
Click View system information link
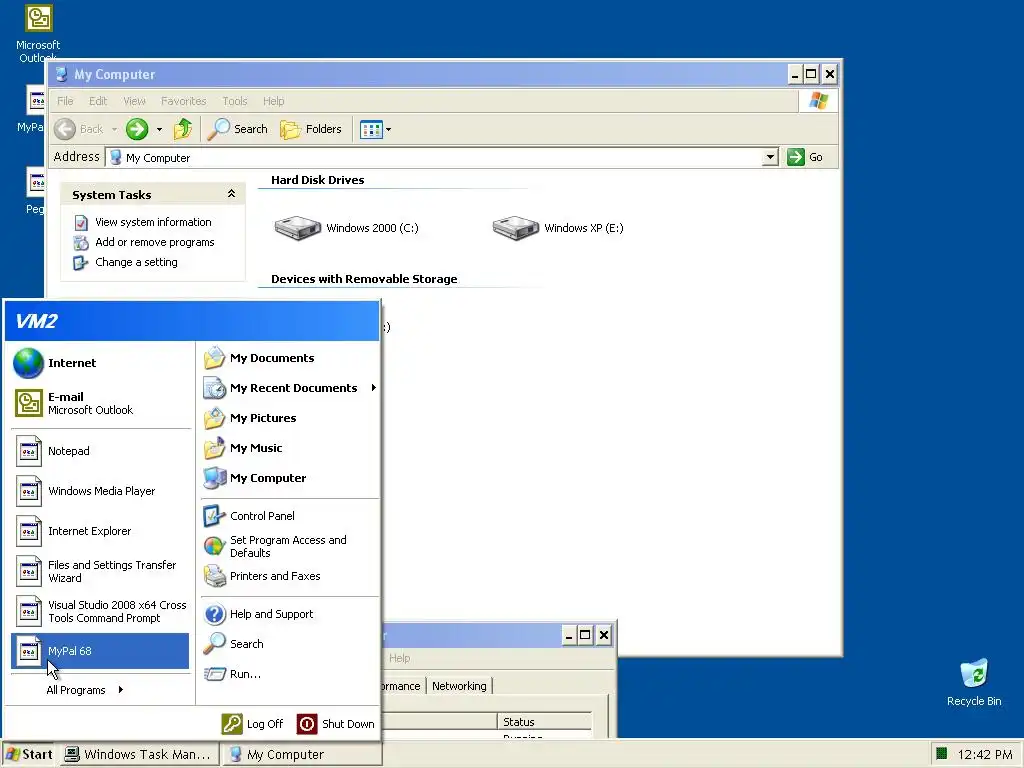(153, 222)
